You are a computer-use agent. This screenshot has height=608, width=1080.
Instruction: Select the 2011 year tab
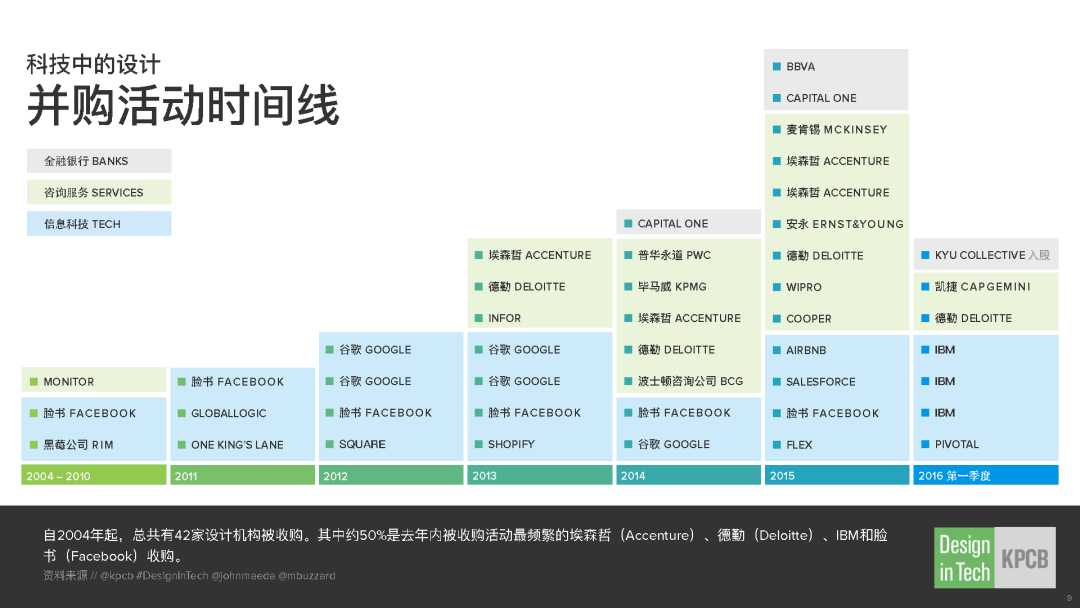(x=242, y=475)
